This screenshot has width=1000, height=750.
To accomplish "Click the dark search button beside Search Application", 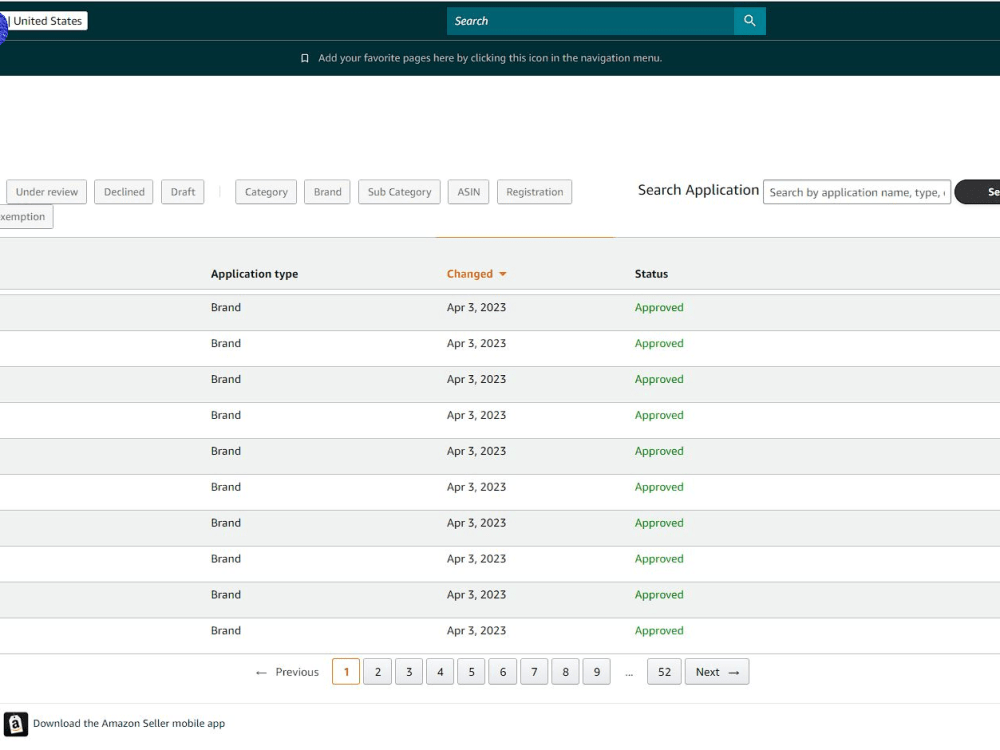I will coord(978,192).
